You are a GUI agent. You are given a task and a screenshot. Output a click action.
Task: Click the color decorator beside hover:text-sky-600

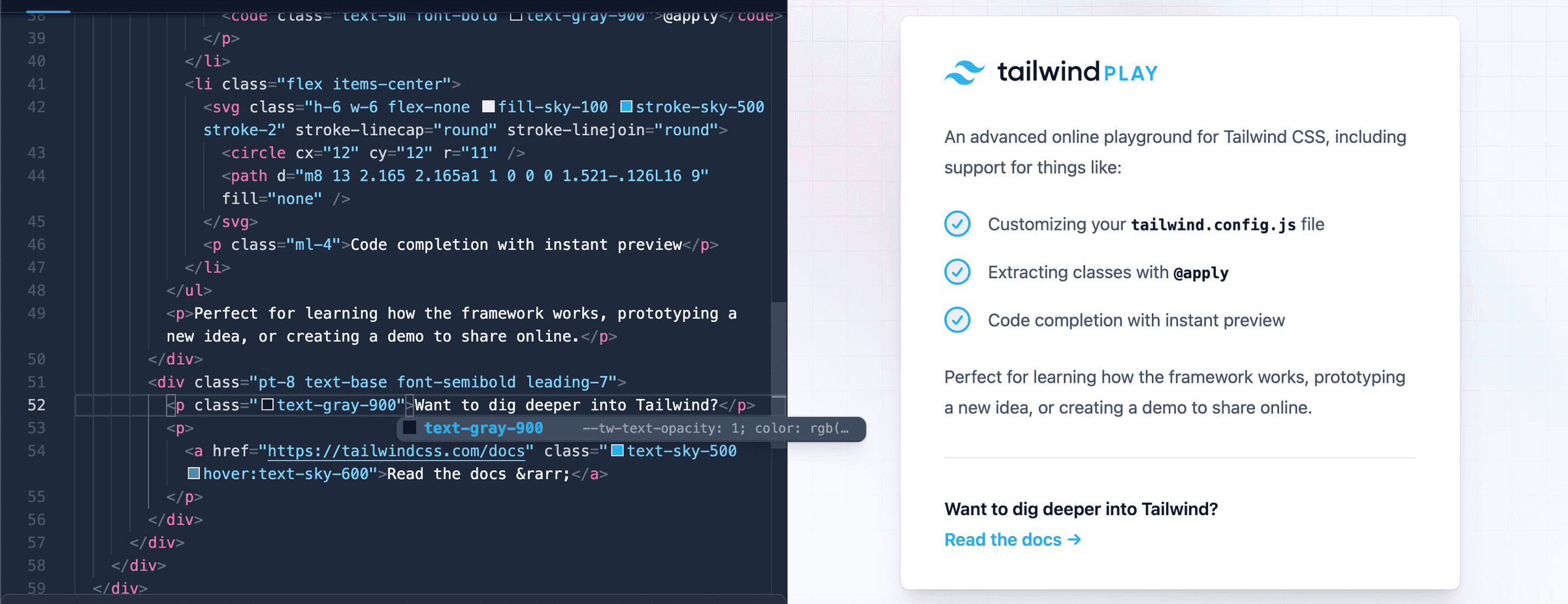[193, 473]
